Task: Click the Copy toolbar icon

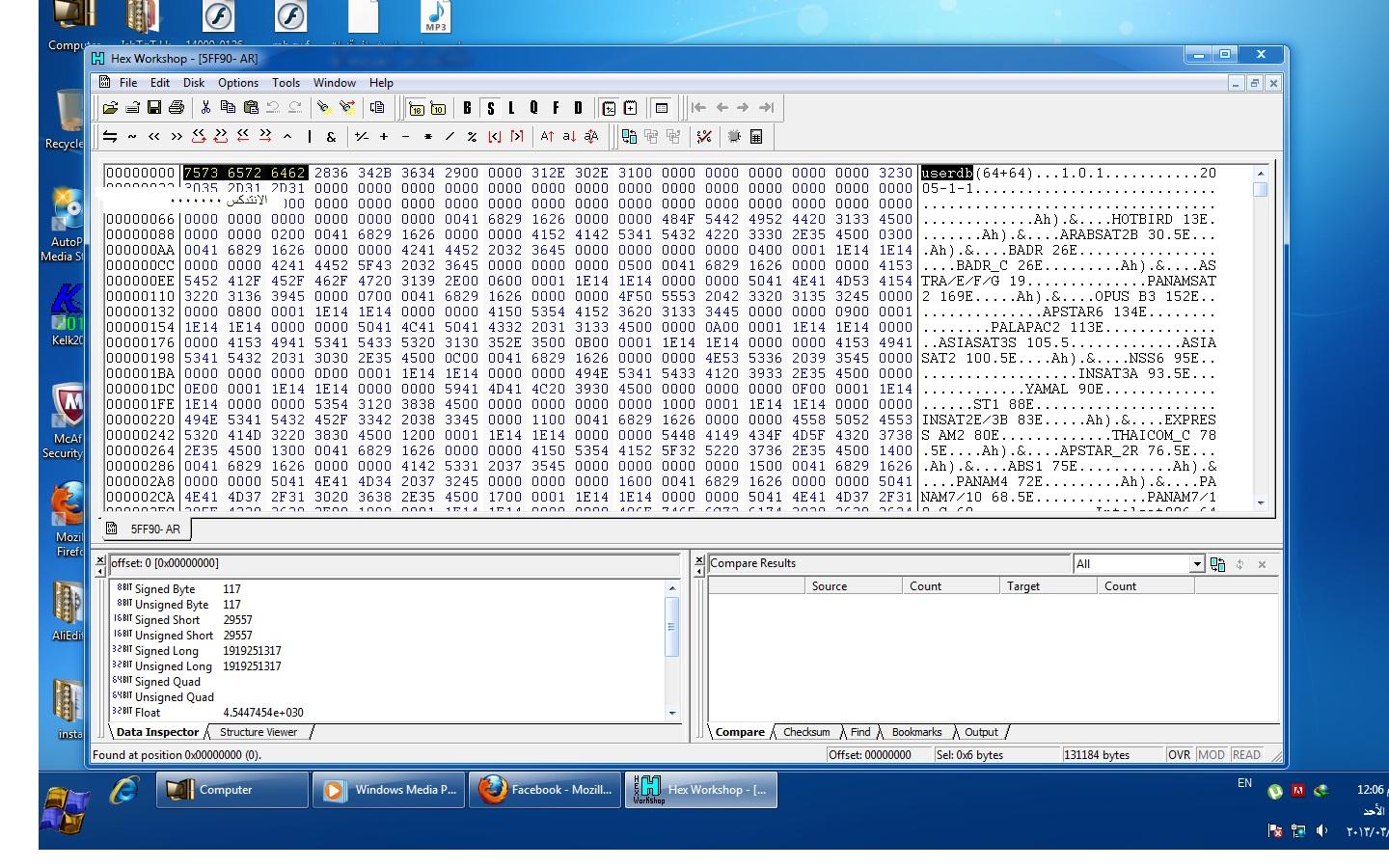Action: pos(228,108)
